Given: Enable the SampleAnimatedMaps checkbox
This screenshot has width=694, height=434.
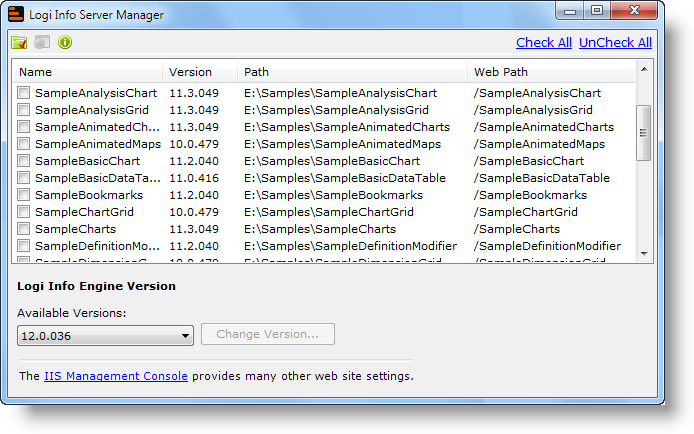Looking at the screenshot, I should (x=23, y=144).
